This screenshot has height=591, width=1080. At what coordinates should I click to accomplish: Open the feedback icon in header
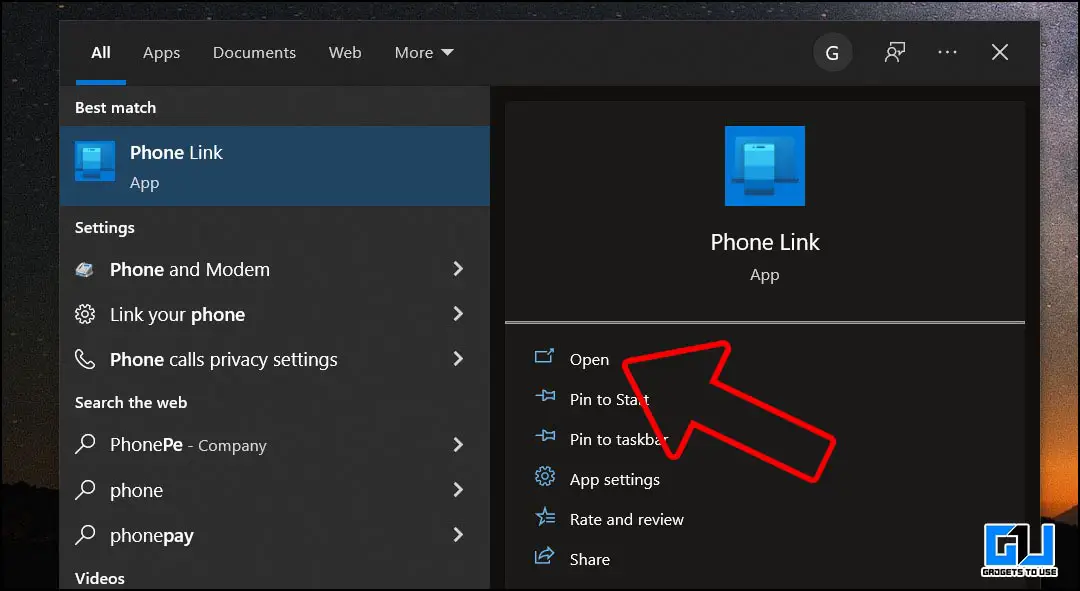tap(894, 52)
